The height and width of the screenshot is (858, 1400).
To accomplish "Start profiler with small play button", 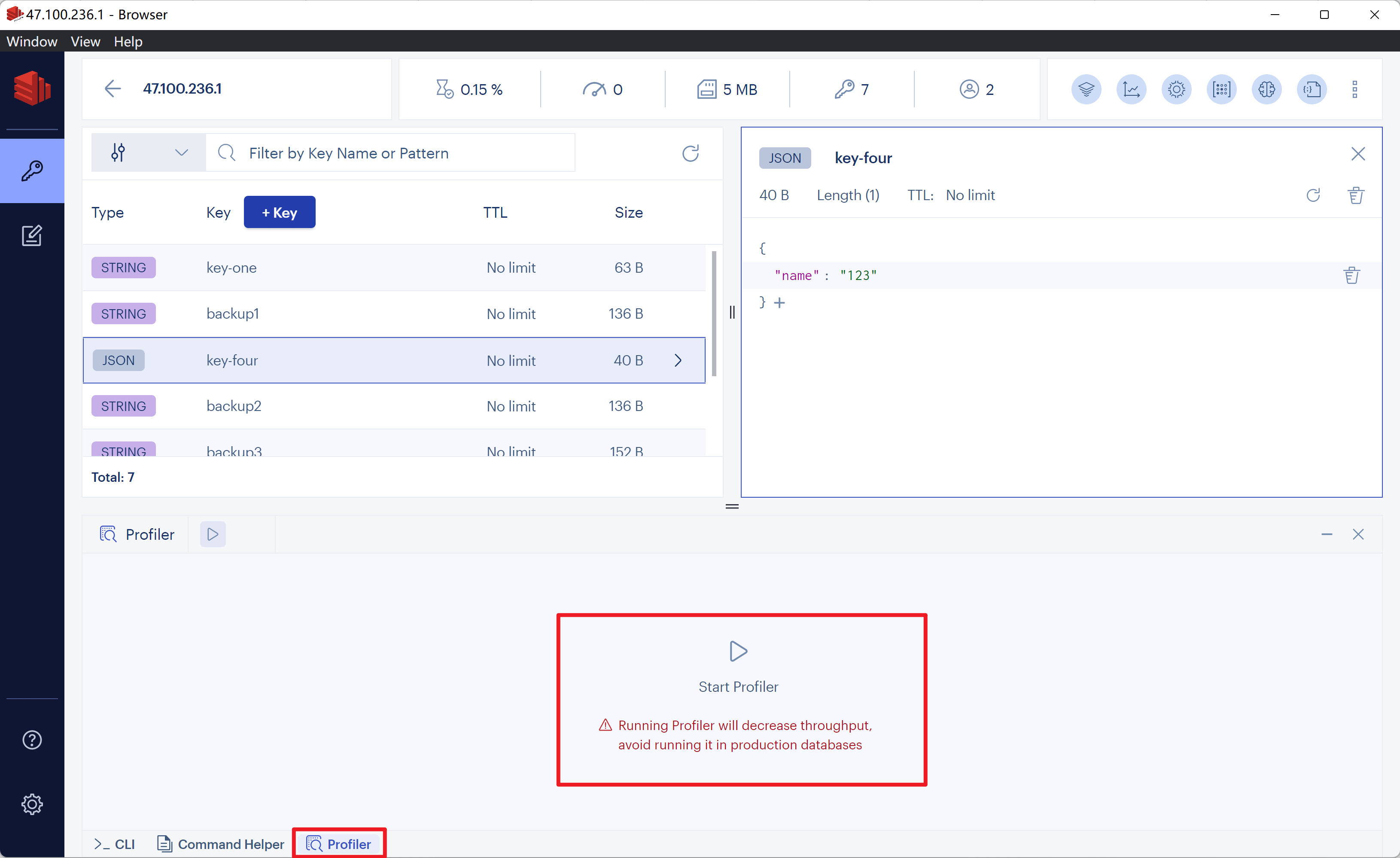I will coord(213,534).
